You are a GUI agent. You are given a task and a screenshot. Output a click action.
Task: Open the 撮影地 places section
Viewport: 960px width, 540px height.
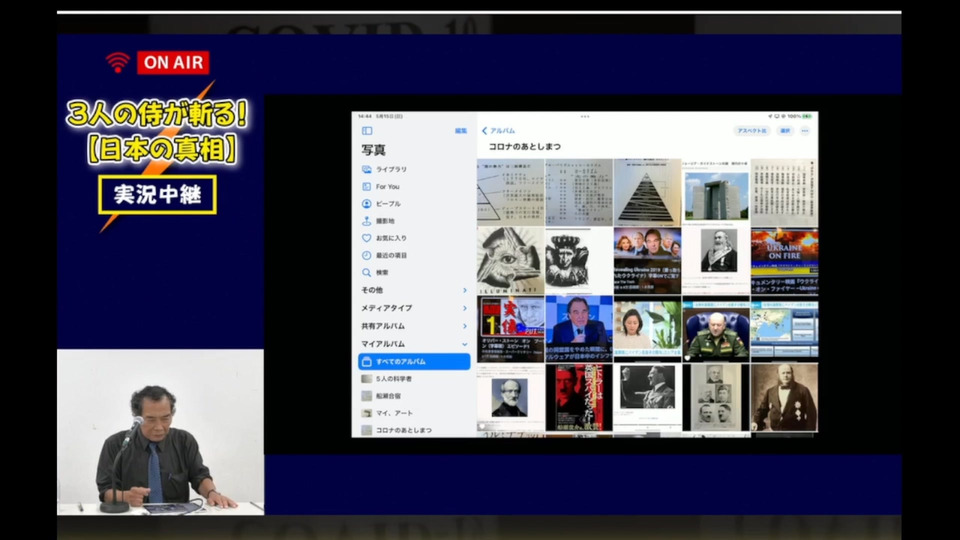414,220
